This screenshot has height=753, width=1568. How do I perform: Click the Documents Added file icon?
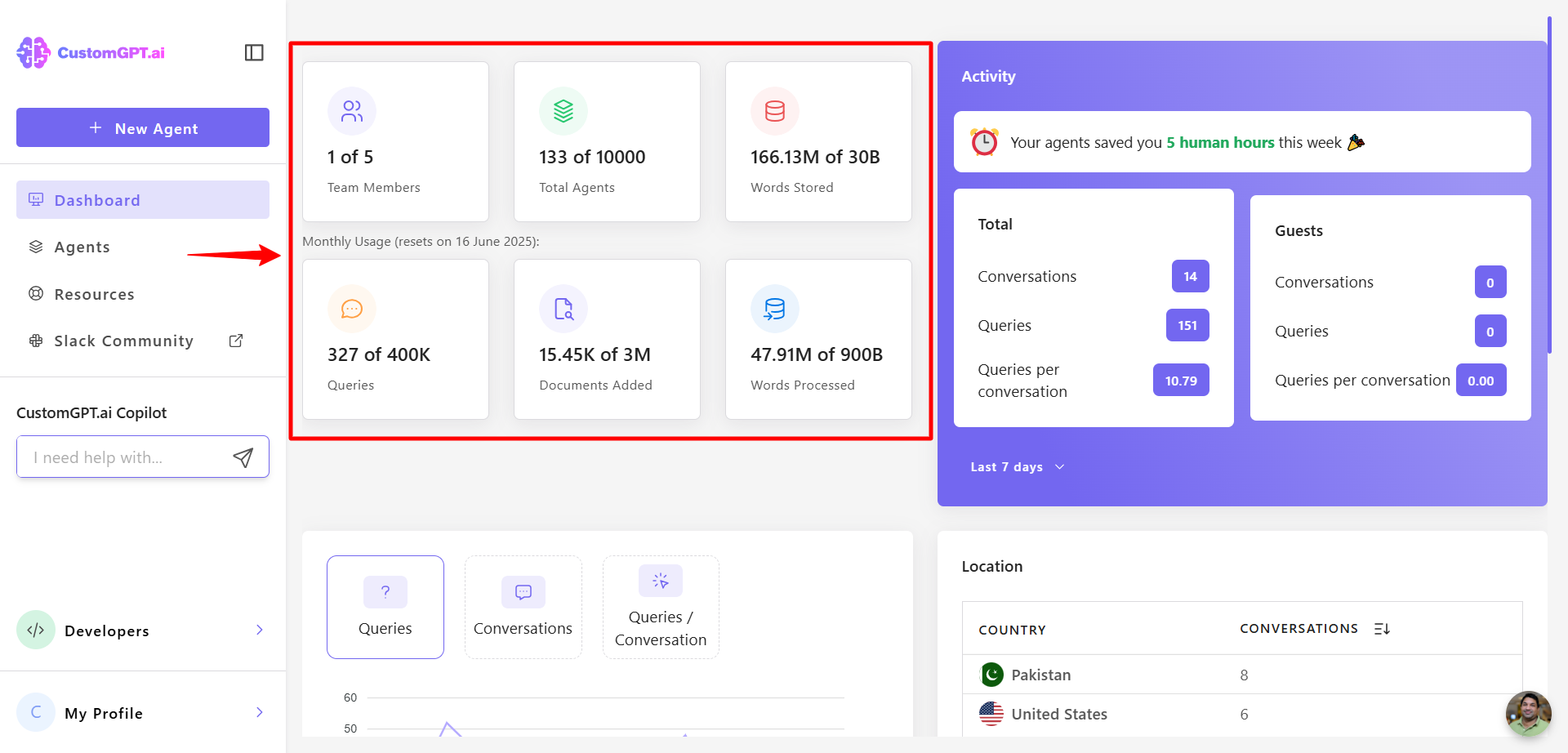click(x=563, y=309)
